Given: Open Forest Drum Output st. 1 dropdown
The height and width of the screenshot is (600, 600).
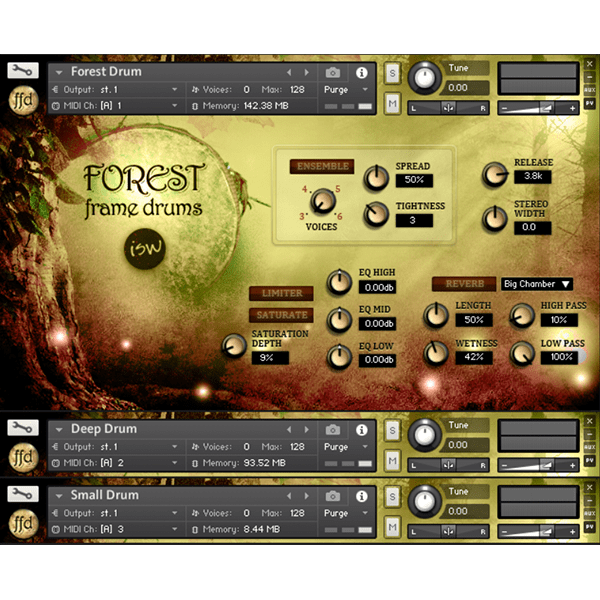Looking at the screenshot, I should pyautogui.click(x=115, y=90).
